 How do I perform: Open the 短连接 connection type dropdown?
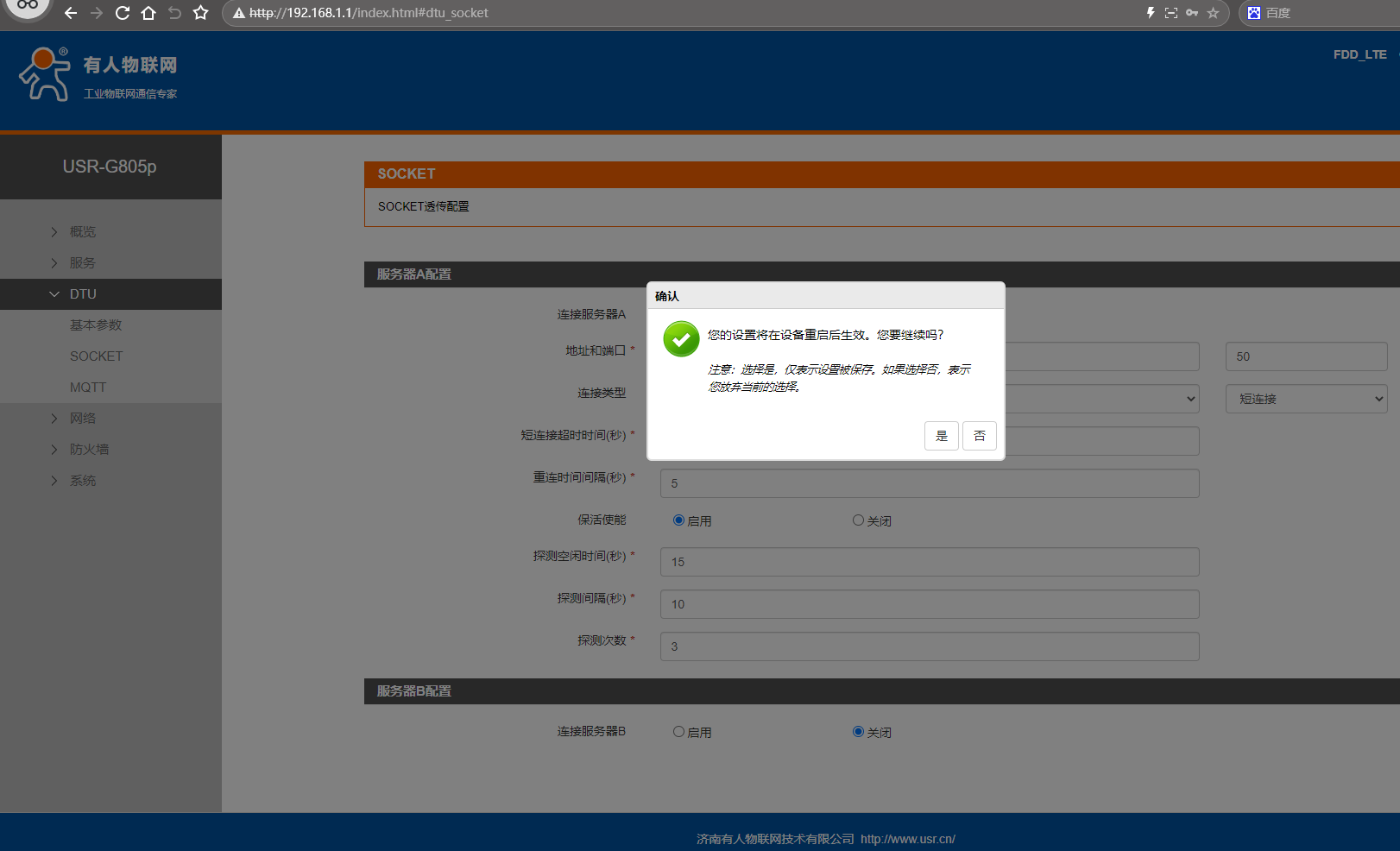(1306, 399)
